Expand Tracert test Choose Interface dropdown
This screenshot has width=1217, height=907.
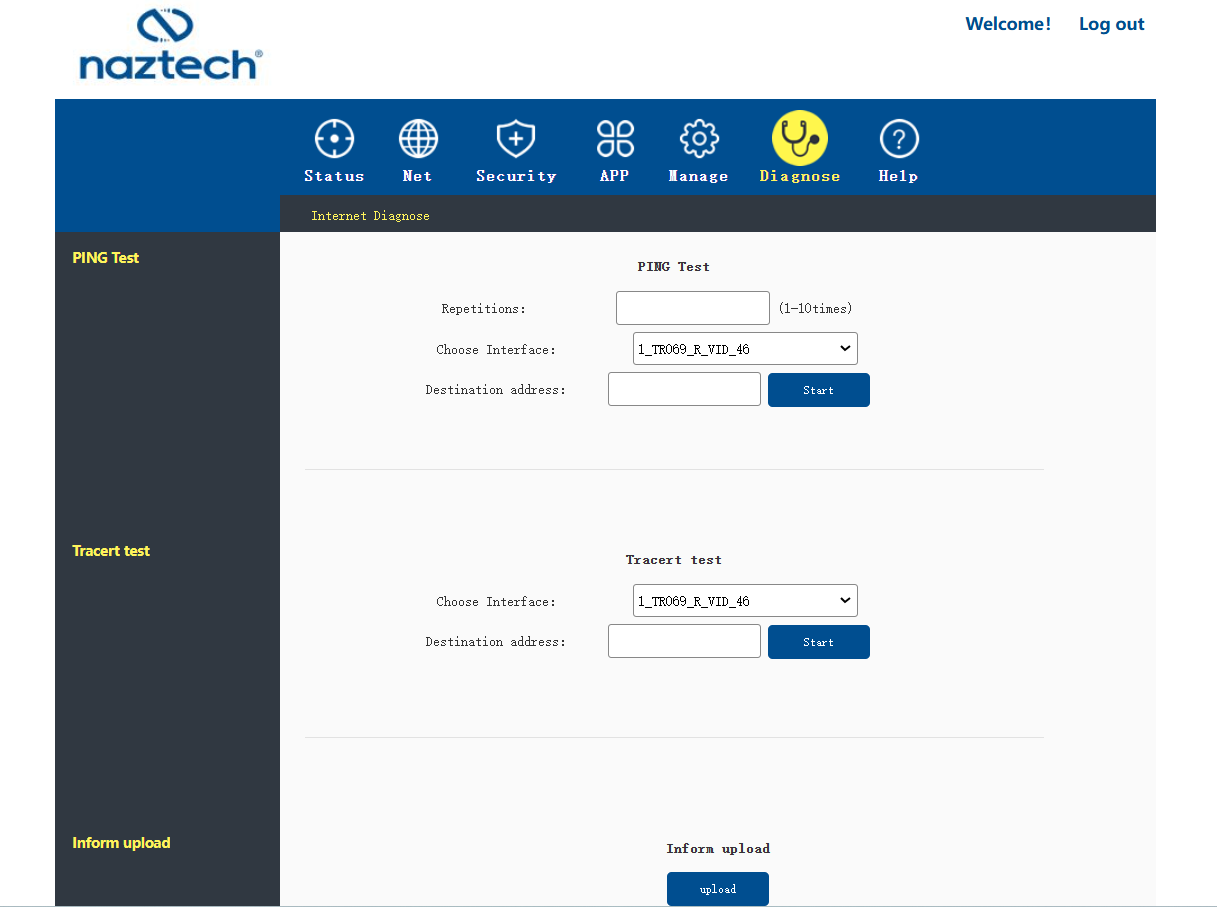(745, 601)
